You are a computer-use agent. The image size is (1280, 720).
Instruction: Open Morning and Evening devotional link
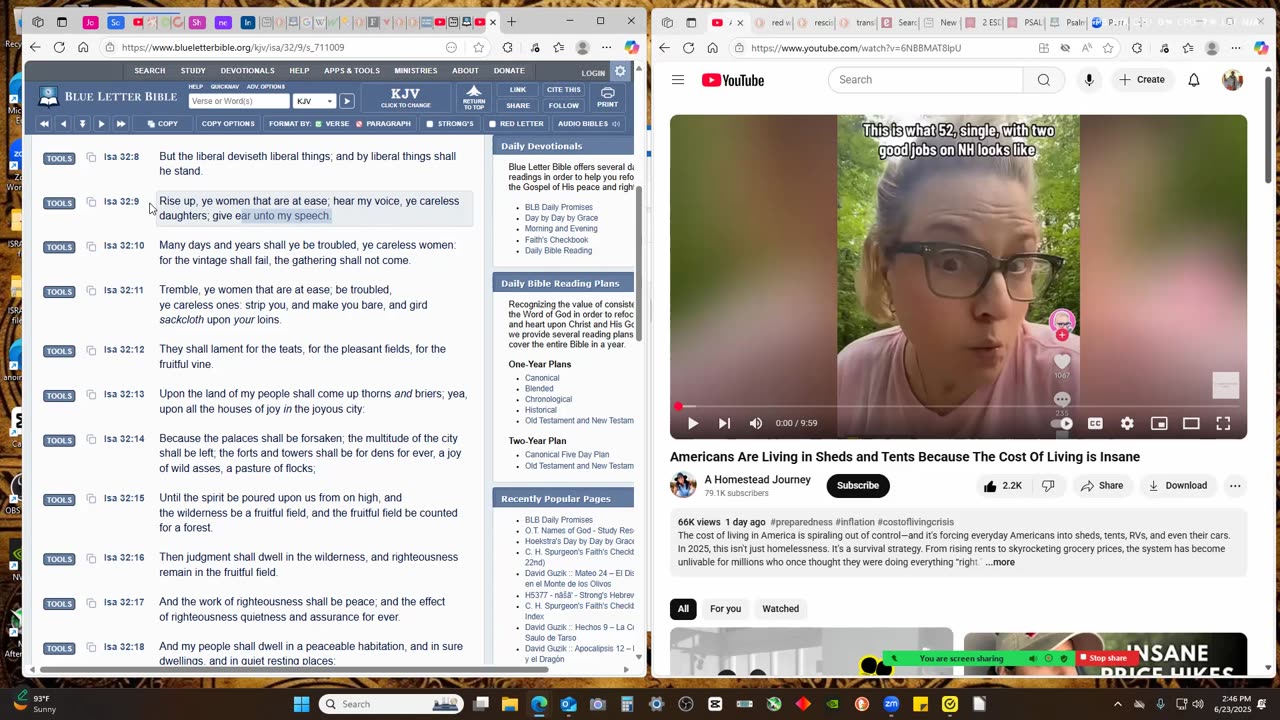click(561, 229)
